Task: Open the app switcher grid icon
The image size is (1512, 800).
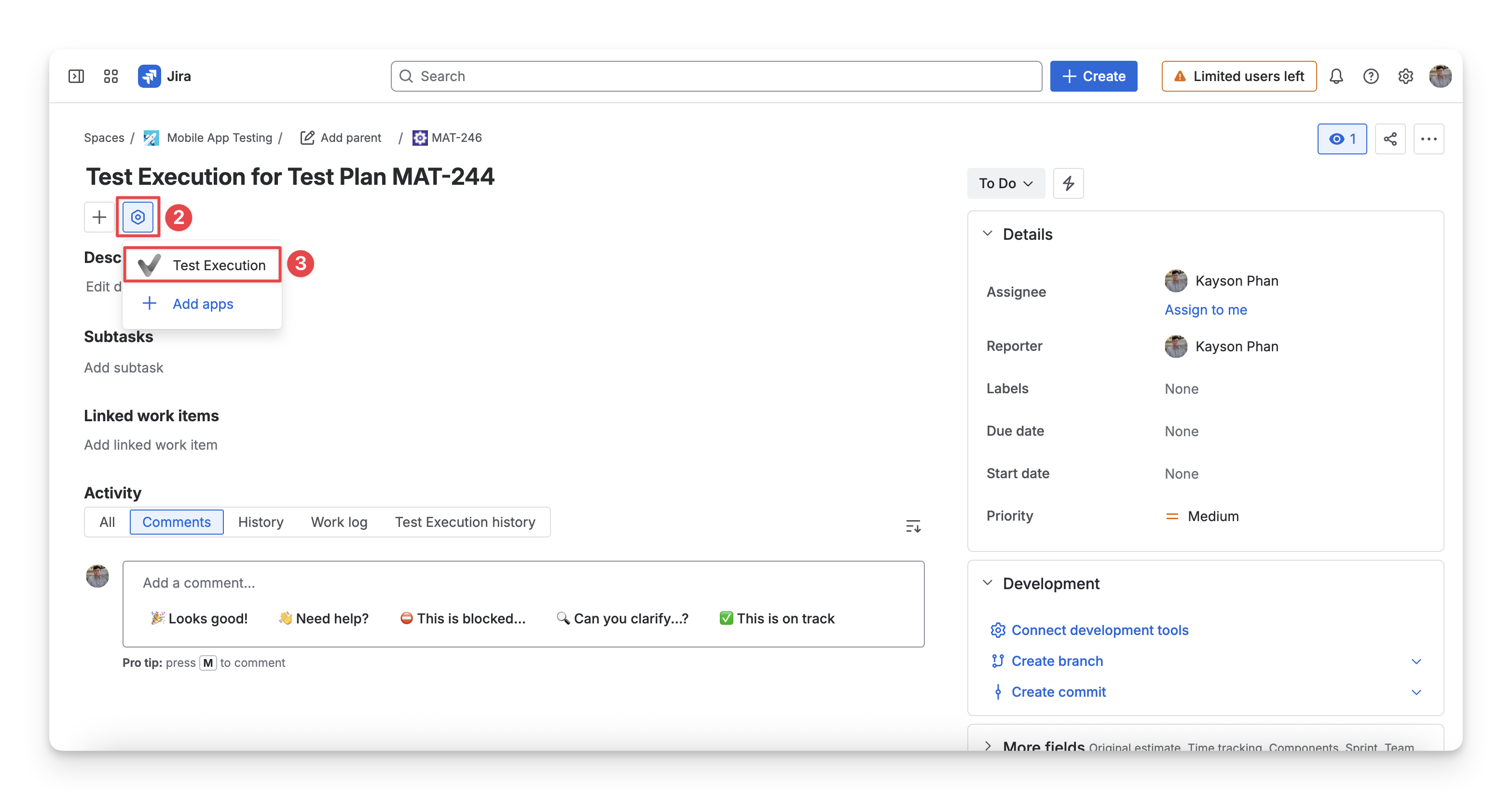Action: pos(111,76)
